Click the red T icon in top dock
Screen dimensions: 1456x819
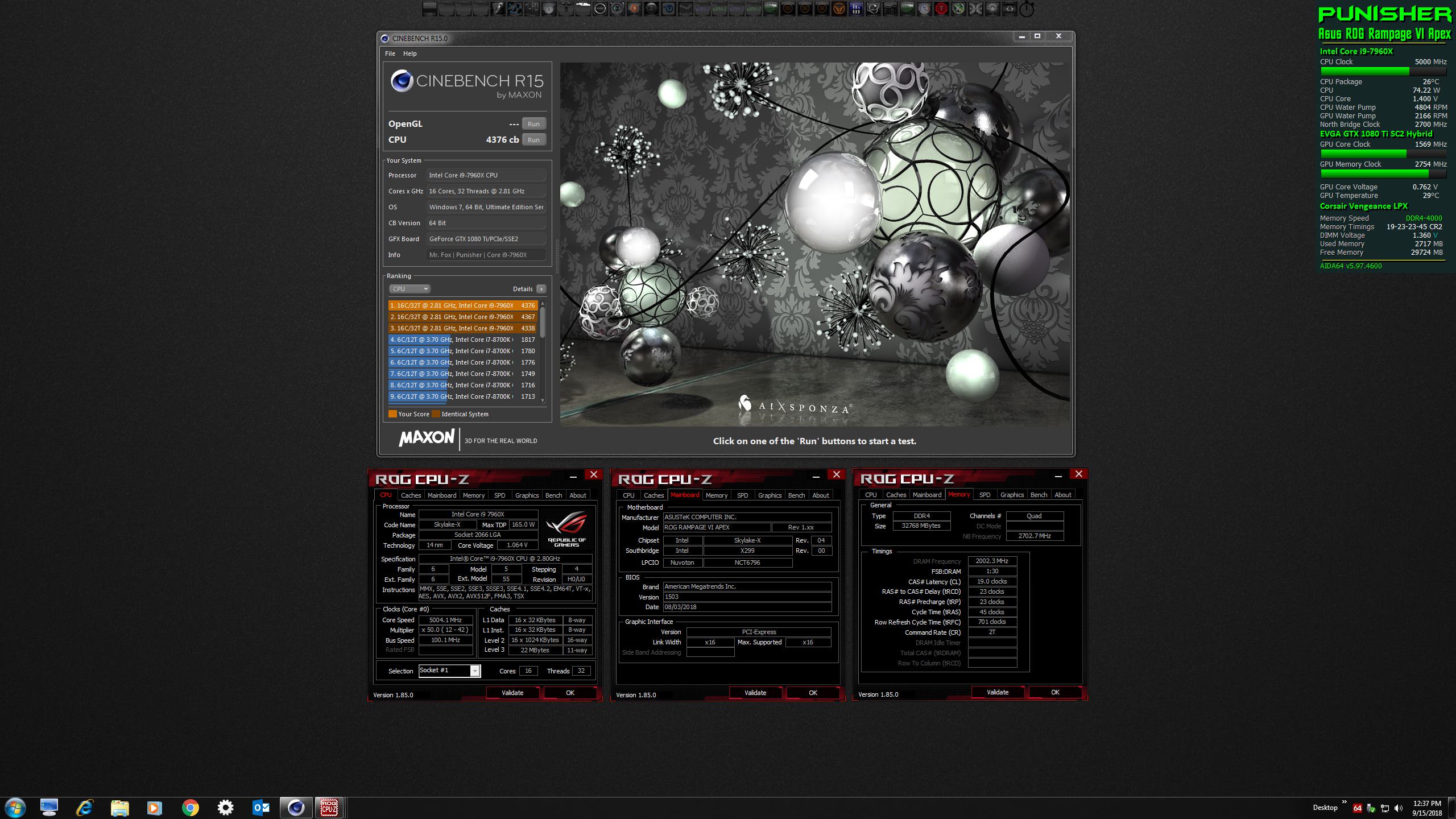tap(941, 9)
